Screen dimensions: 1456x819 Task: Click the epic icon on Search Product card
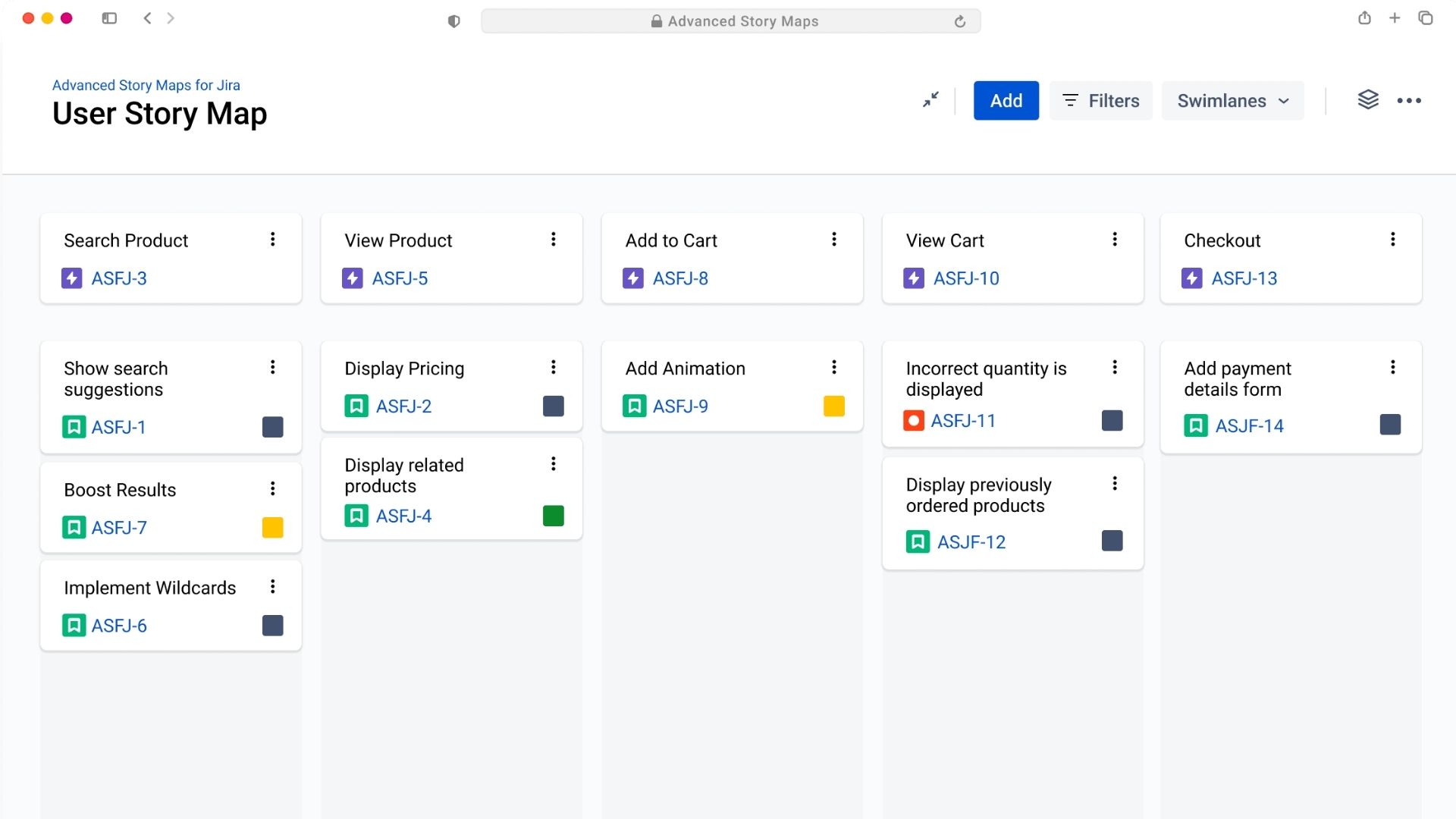click(71, 278)
